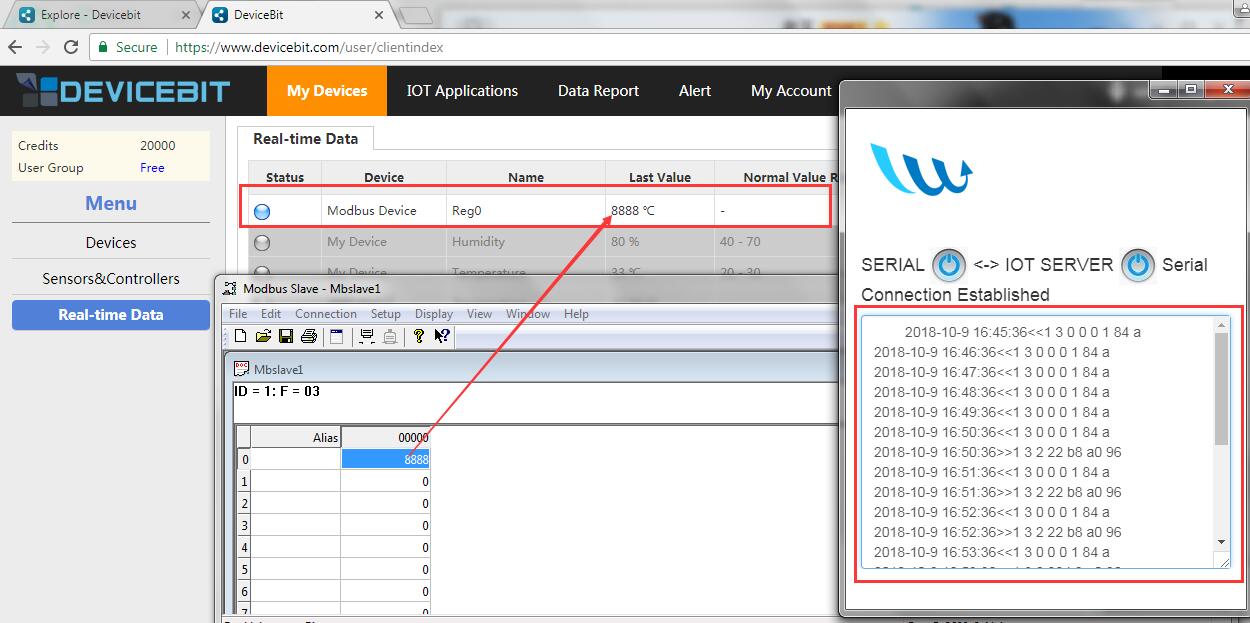Screen dimensions: 1250x623
Task: Click the Last Value column header
Action: [660, 178]
